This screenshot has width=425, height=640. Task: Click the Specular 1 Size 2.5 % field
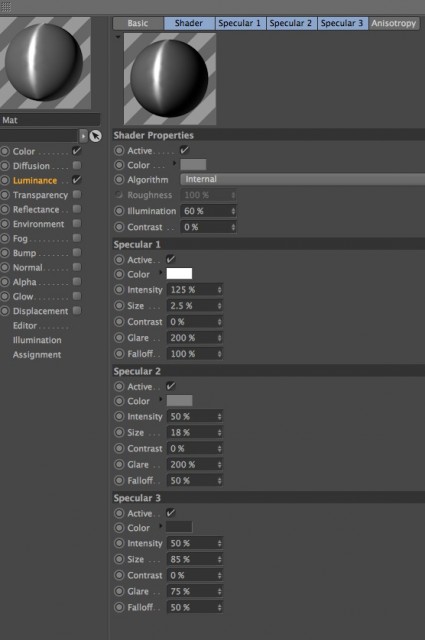point(194,306)
